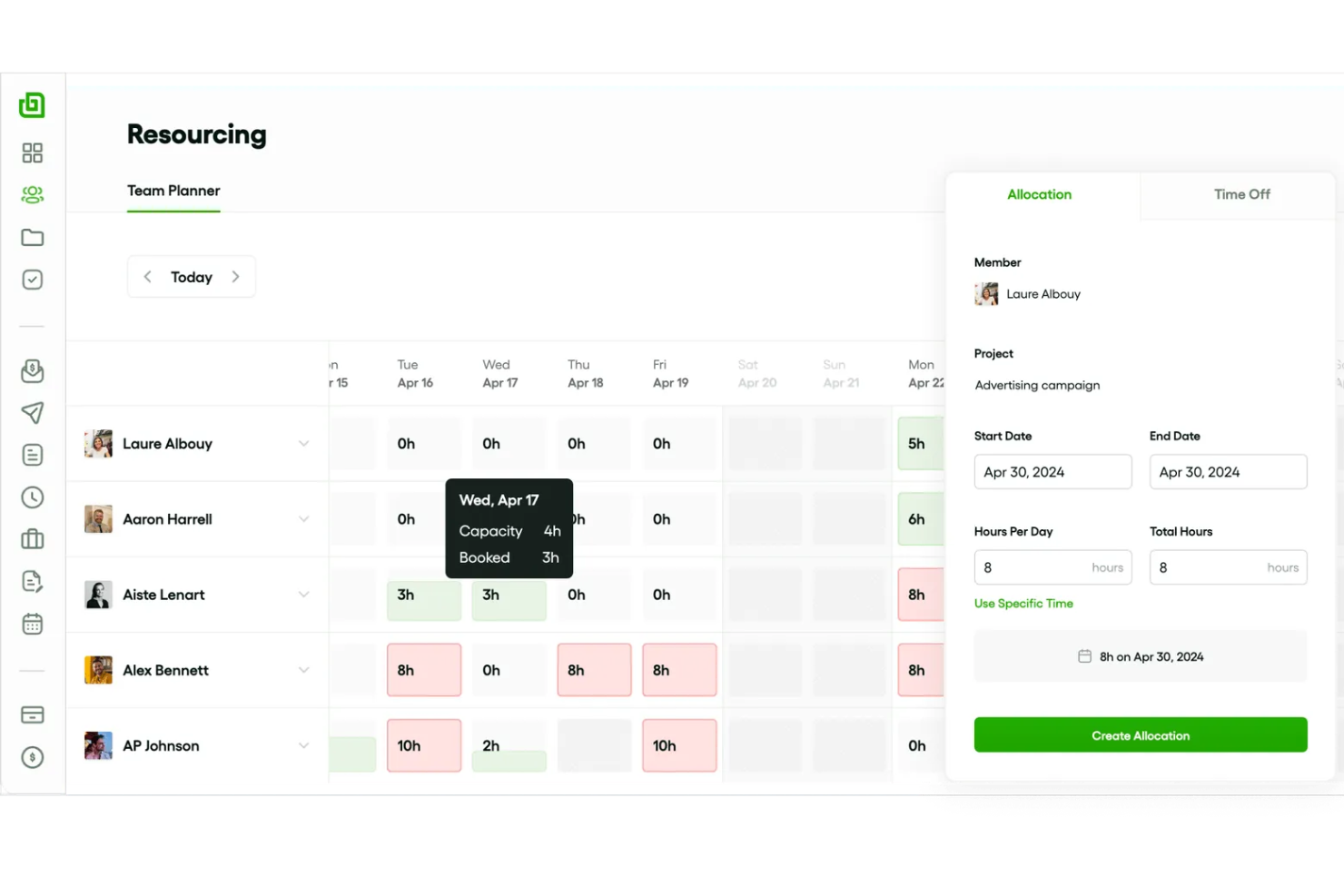This screenshot has width=1344, height=896.
Task: Go to previous period with left arrow
Action: click(147, 277)
